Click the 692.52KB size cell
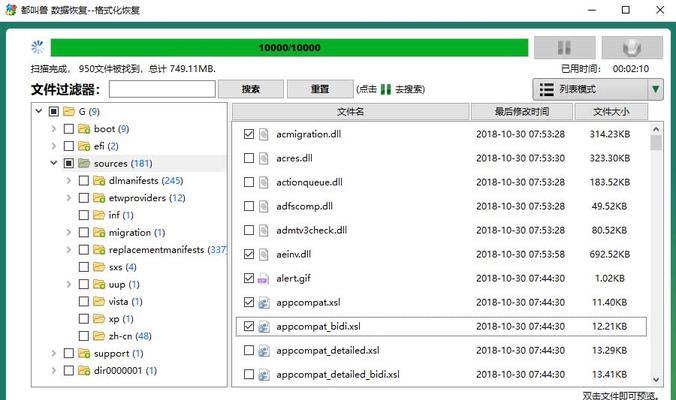Image resolution: width=676 pixels, height=400 pixels. (x=610, y=254)
